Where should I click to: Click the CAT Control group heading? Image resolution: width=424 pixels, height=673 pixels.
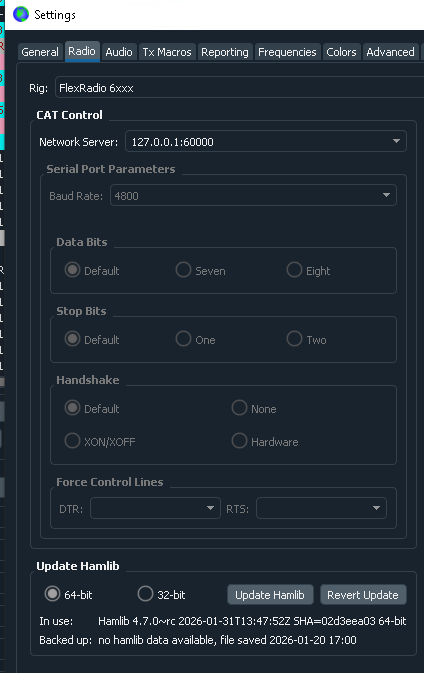pos(70,115)
